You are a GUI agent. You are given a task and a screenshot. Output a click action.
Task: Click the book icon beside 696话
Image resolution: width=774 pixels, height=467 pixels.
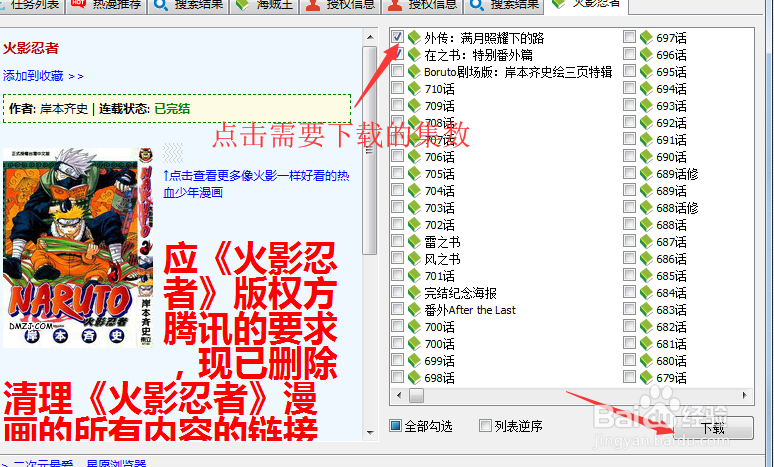click(x=646, y=54)
